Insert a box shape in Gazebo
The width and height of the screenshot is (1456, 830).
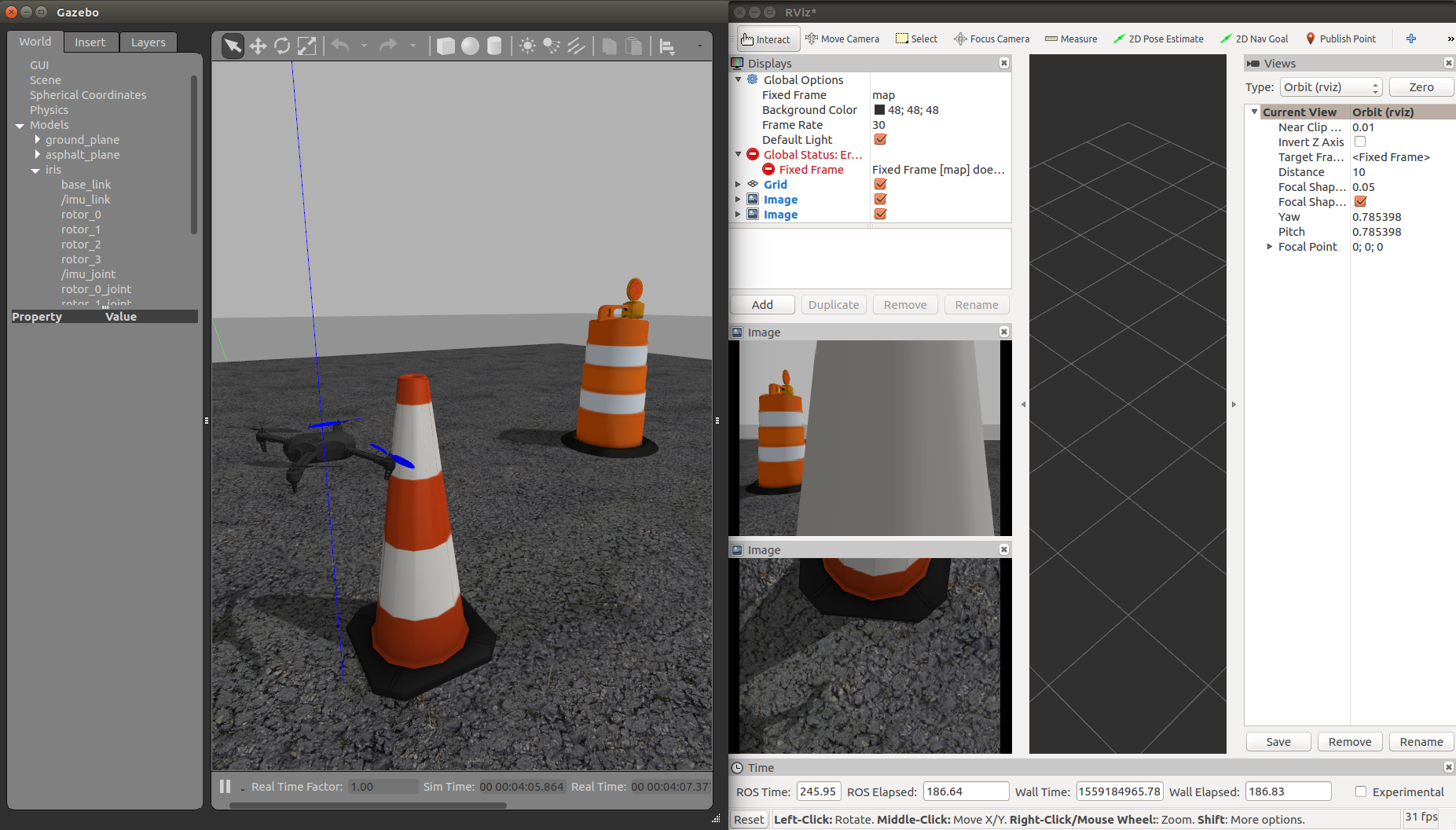[x=446, y=46]
